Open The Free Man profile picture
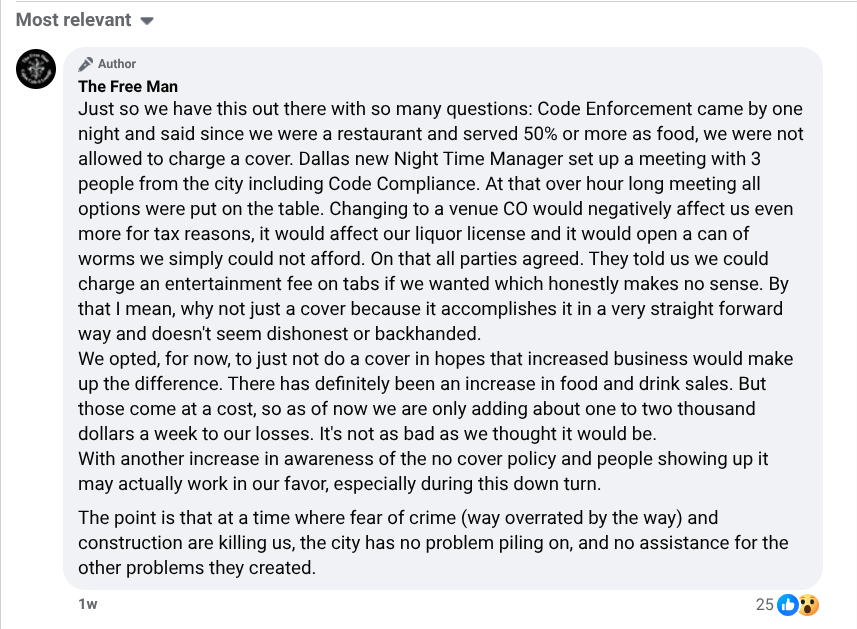This screenshot has width=857, height=629. [x=36, y=68]
